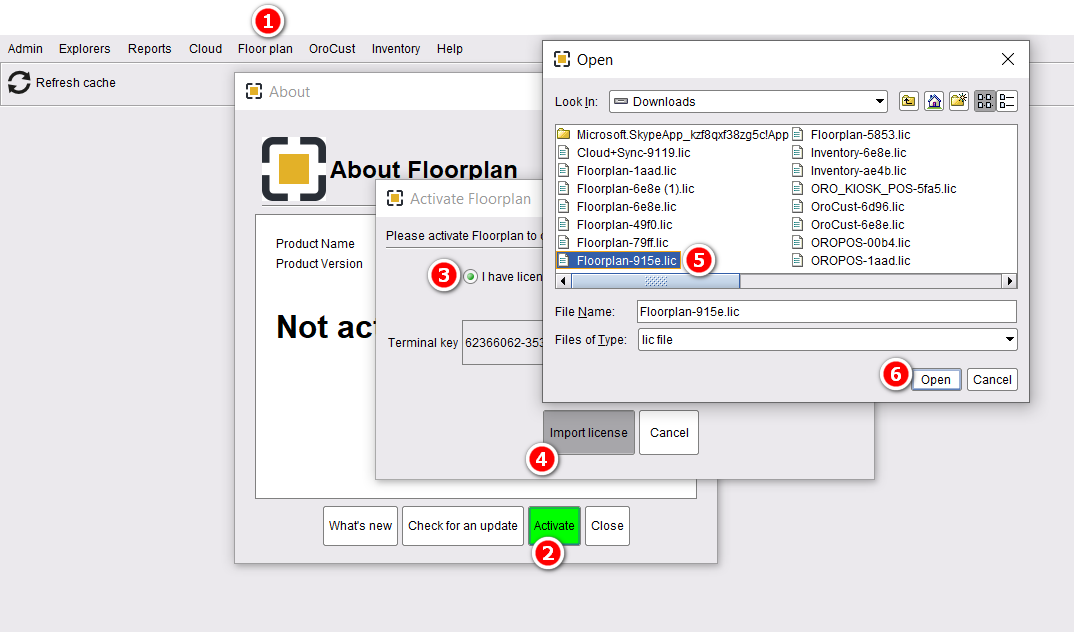Image resolution: width=1074 pixels, height=632 pixels.
Task: Click into the File Name field
Action: coord(826,312)
